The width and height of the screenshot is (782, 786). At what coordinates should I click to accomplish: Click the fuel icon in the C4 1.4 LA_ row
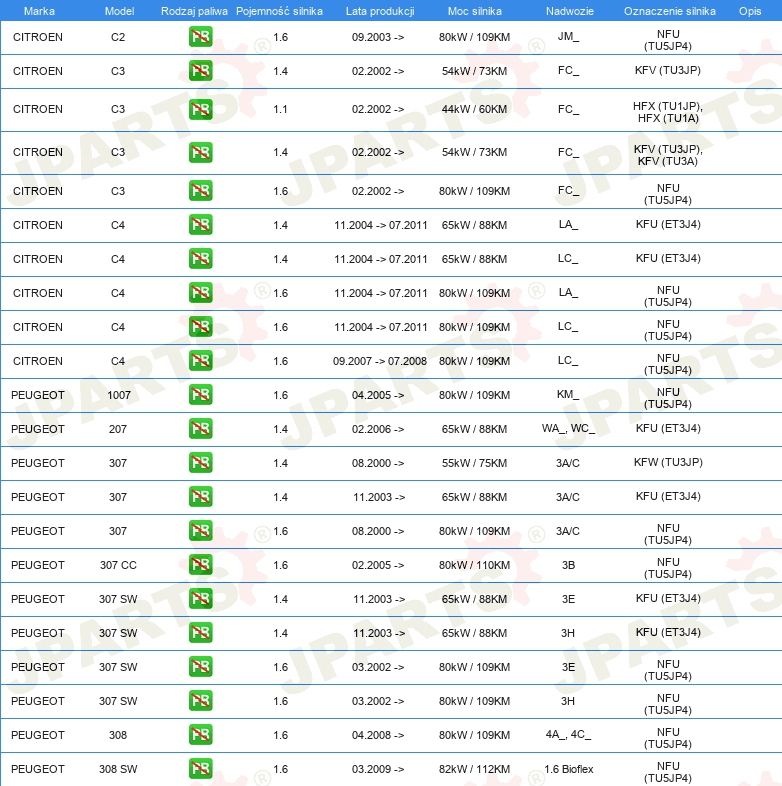point(201,225)
